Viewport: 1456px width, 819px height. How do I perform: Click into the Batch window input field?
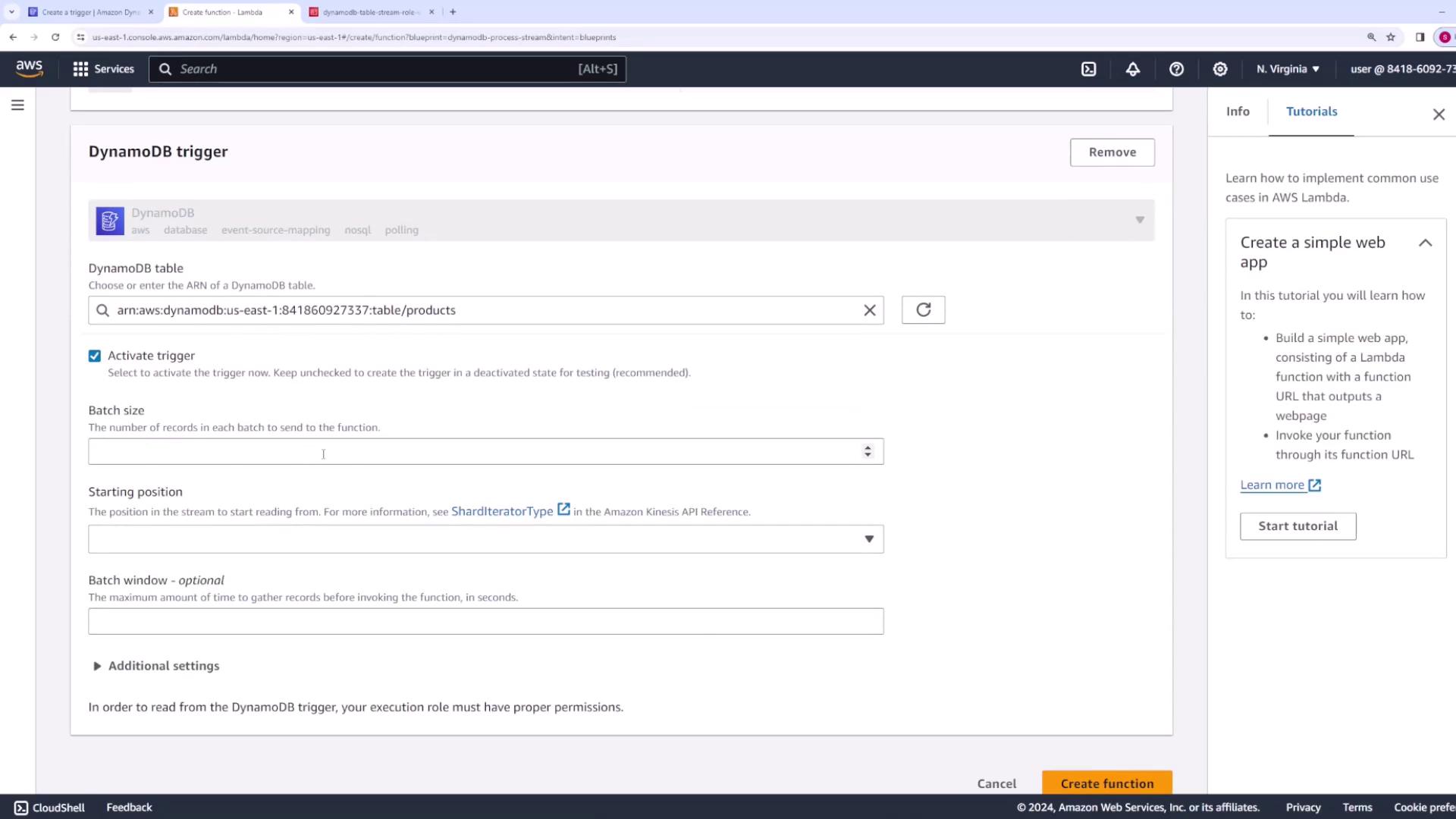pos(485,621)
